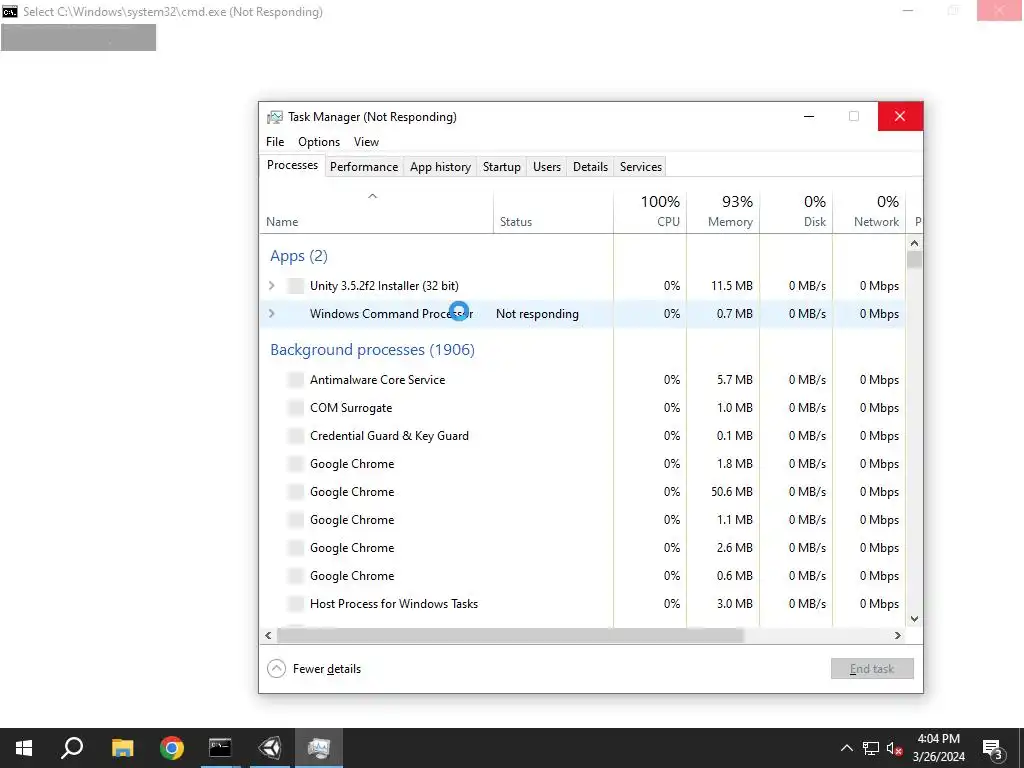
Task: Sort processes by Memory column
Action: [723, 212]
